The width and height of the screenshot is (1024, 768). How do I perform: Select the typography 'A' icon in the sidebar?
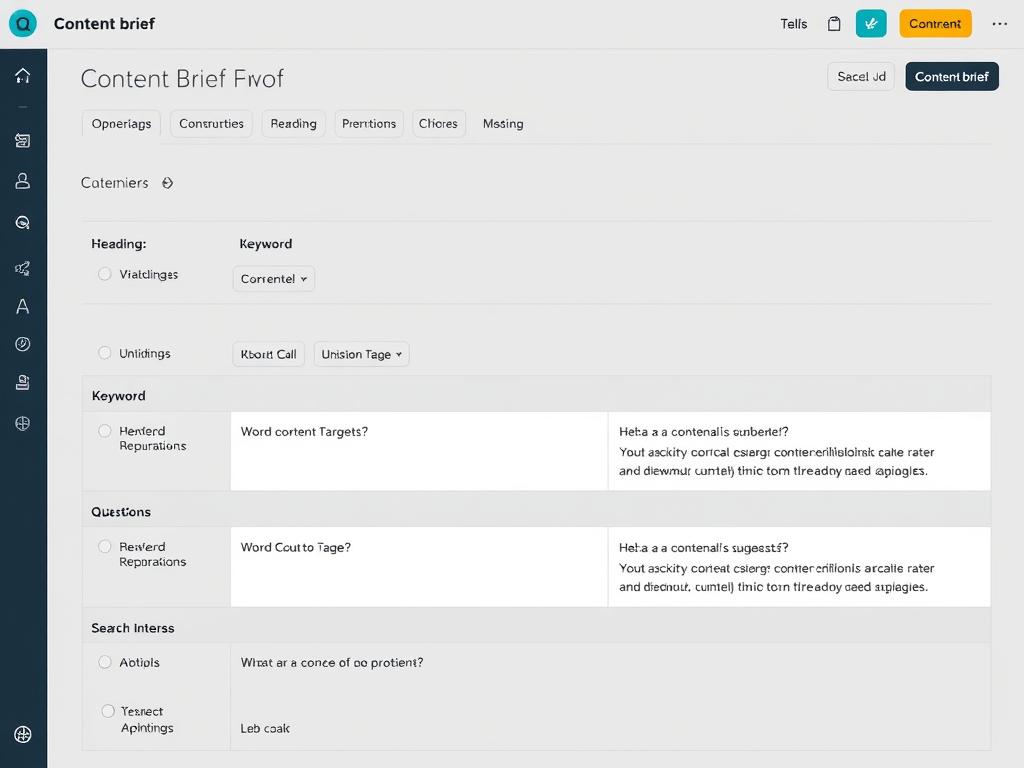[x=23, y=306]
